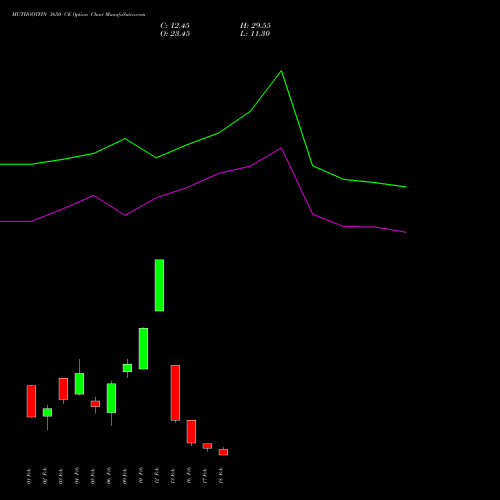This screenshot has width=500, height=500.
Task: Click the green candle above 04 Feb
Action: pos(79,384)
